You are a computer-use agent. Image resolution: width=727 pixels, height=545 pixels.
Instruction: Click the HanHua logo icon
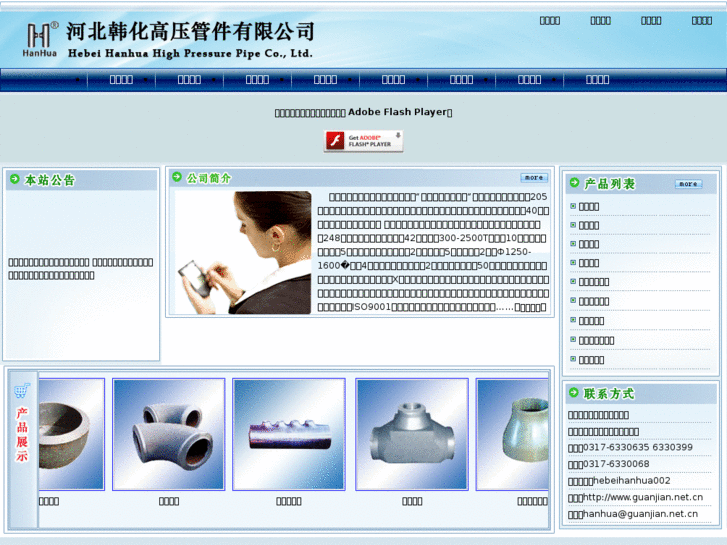[x=40, y=39]
